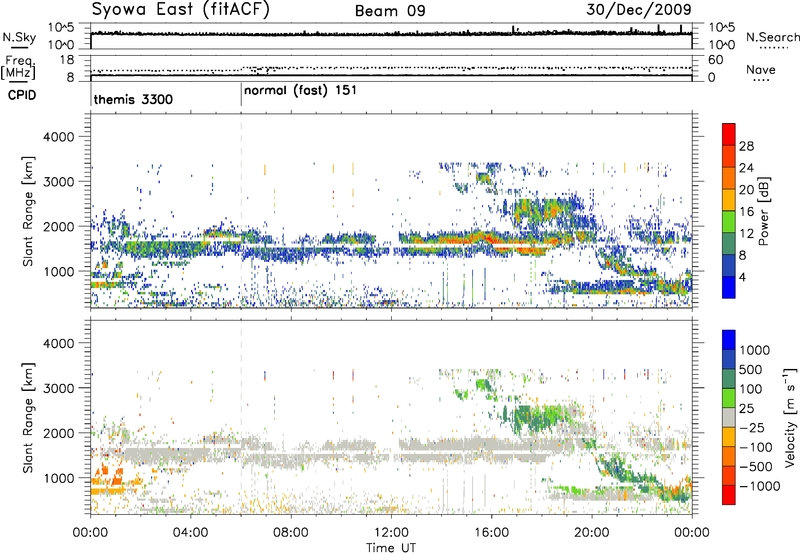This screenshot has height=554, width=800.
Task: Select the '-1000' label on Velocity color bar
Action: tap(759, 486)
